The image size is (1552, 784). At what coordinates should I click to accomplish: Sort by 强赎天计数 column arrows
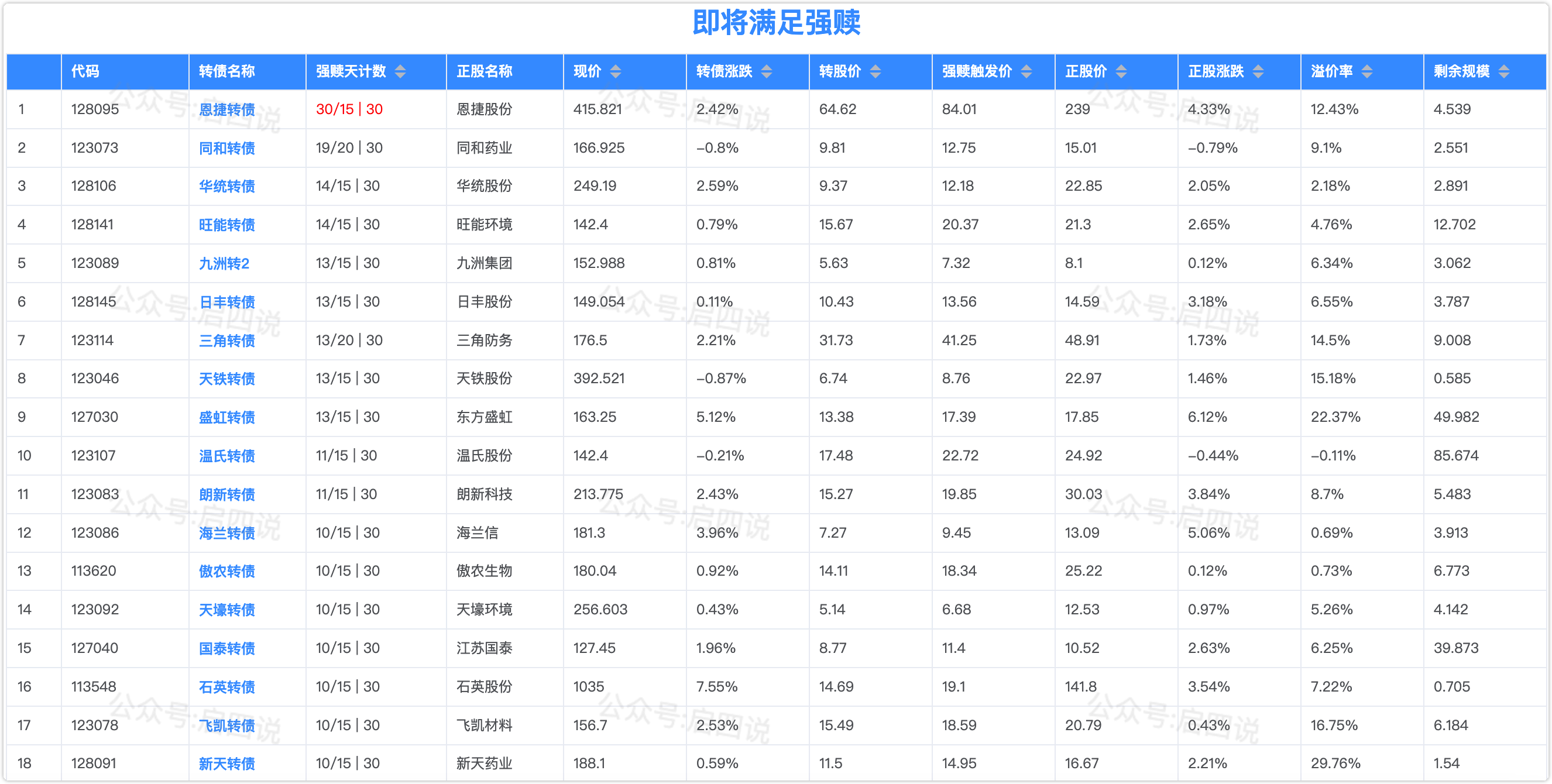click(400, 71)
